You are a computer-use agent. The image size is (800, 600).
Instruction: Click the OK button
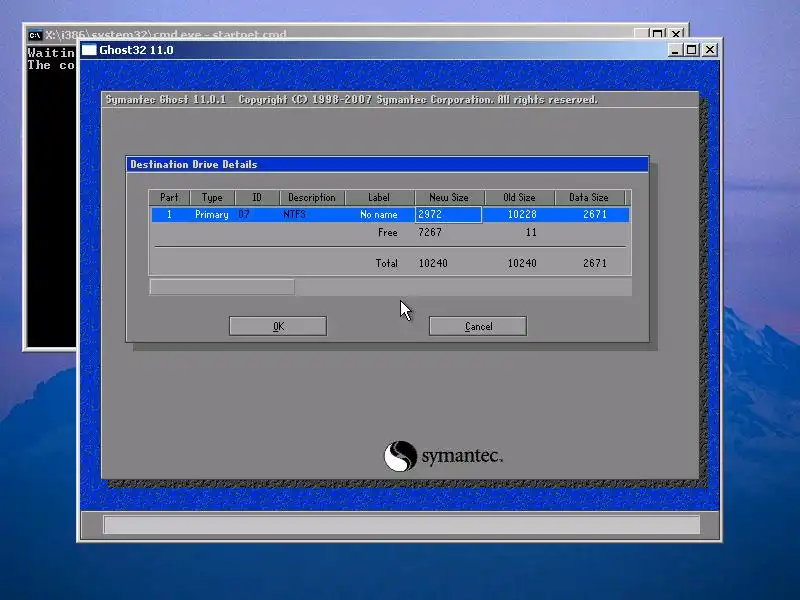coord(278,326)
